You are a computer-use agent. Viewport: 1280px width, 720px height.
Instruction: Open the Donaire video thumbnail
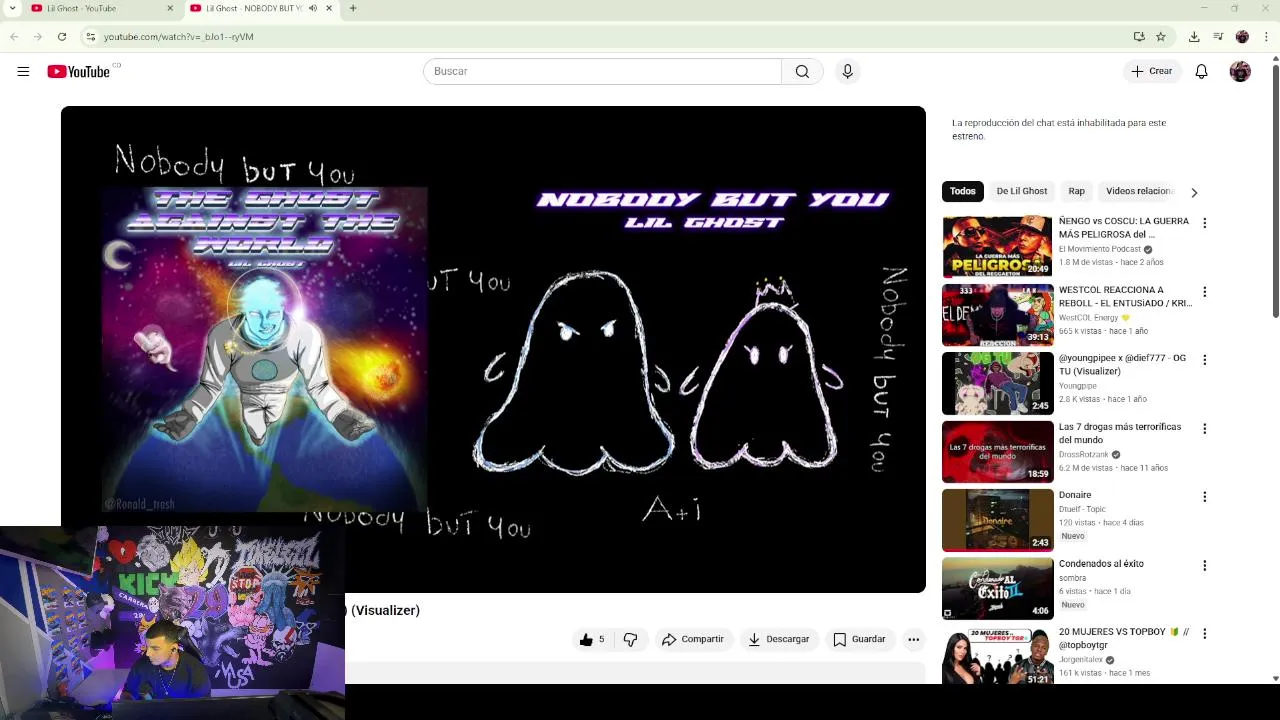tap(997, 520)
